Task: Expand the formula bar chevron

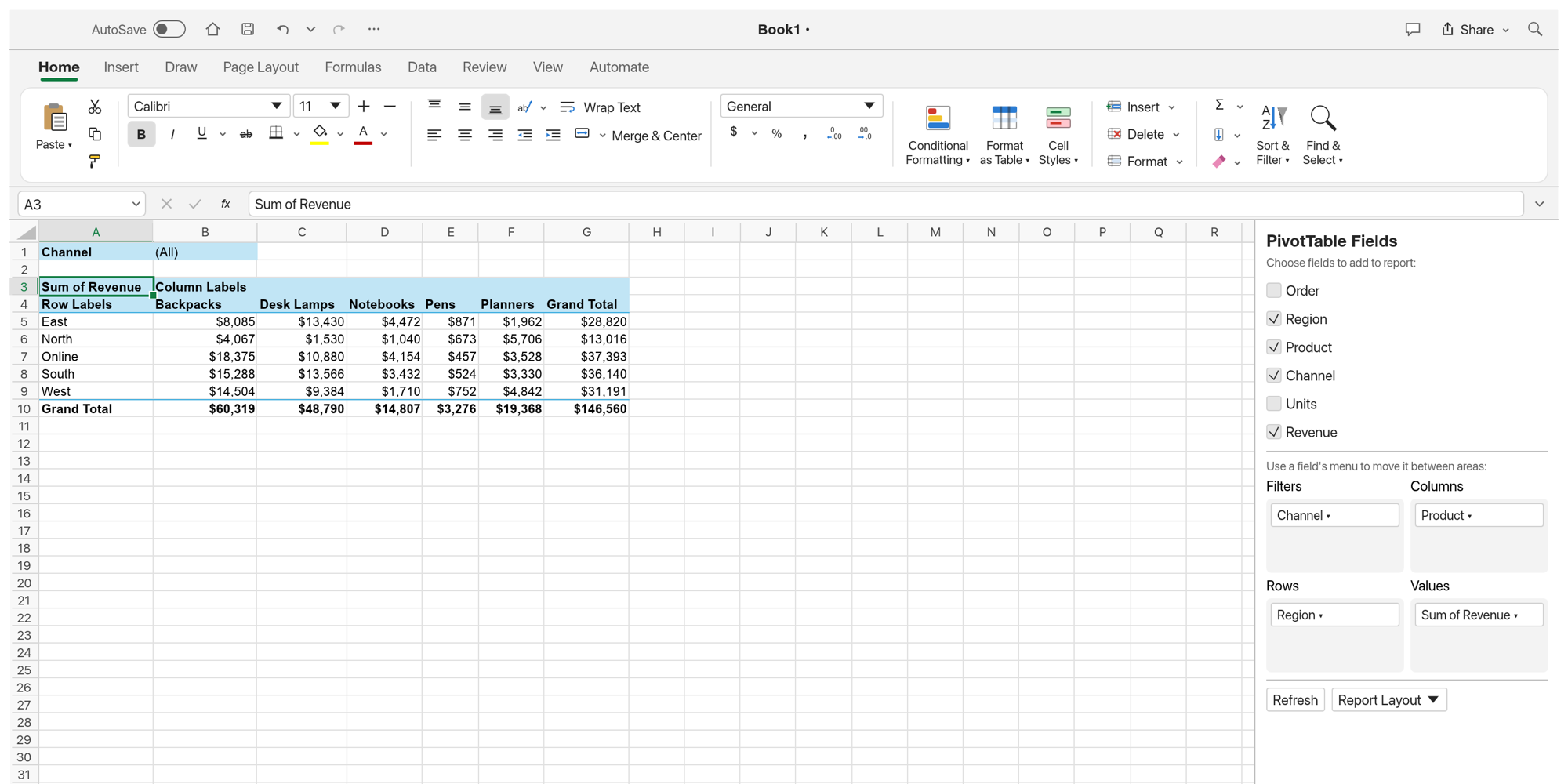Action: pos(1540,204)
